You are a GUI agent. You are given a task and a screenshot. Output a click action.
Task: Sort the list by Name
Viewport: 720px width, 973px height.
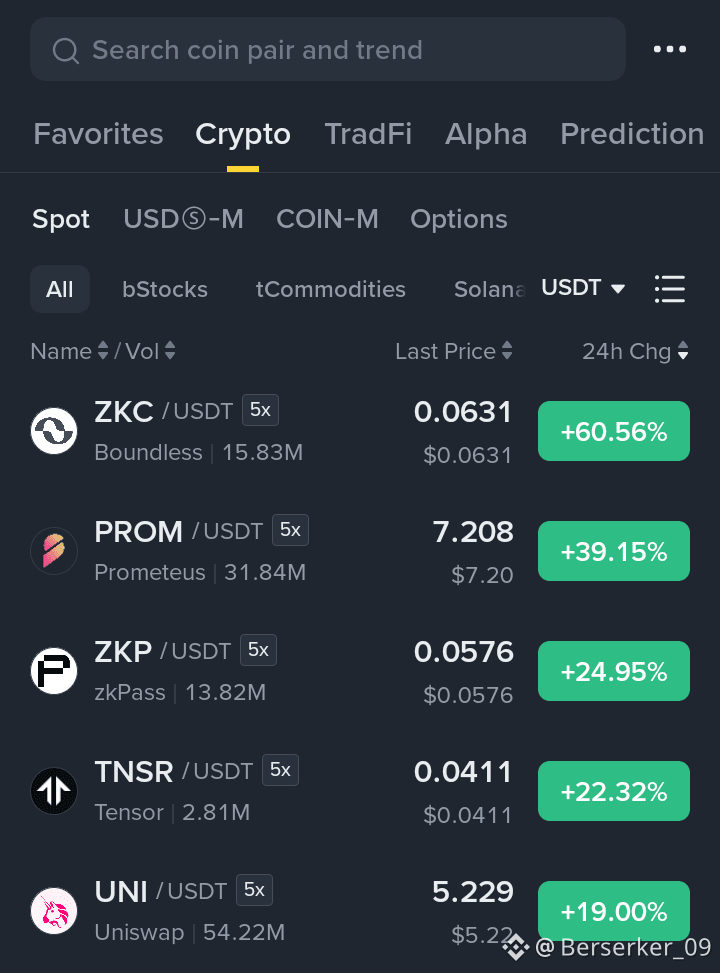[70, 351]
